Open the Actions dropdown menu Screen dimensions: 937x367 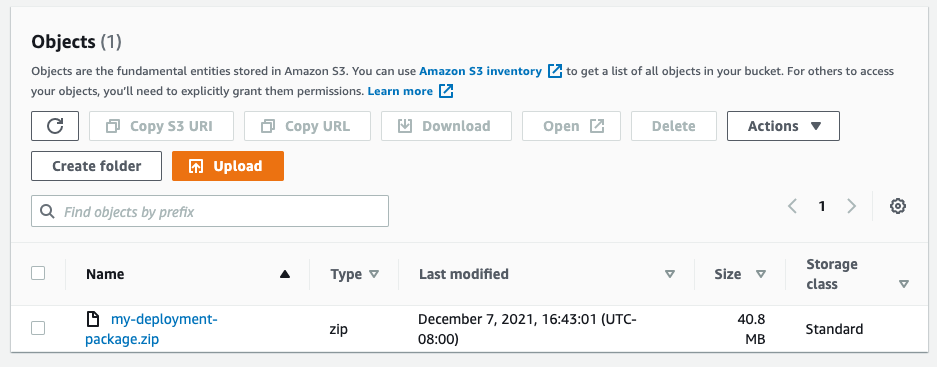click(783, 126)
